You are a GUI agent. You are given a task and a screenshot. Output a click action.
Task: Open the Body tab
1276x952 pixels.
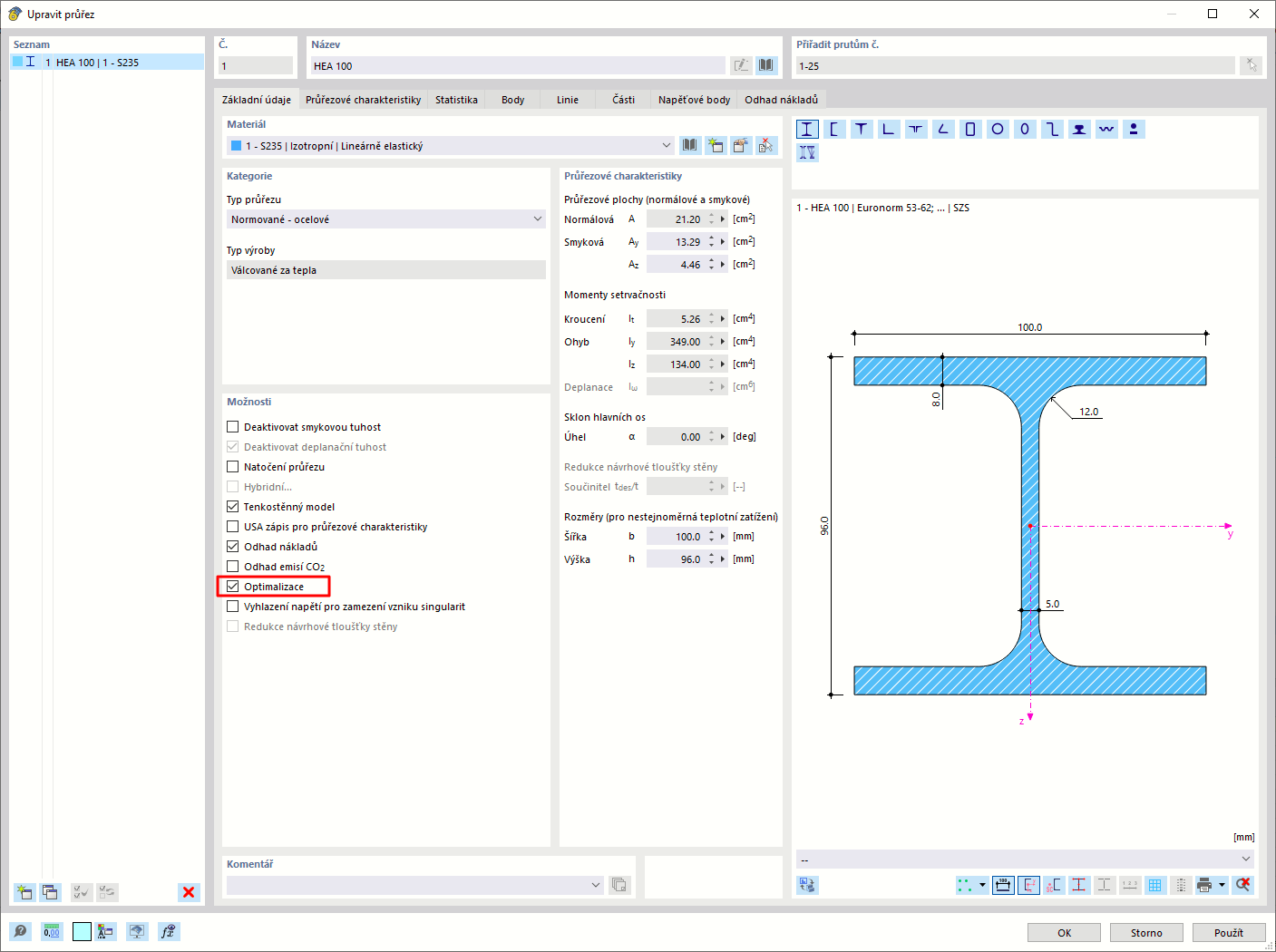coord(513,100)
